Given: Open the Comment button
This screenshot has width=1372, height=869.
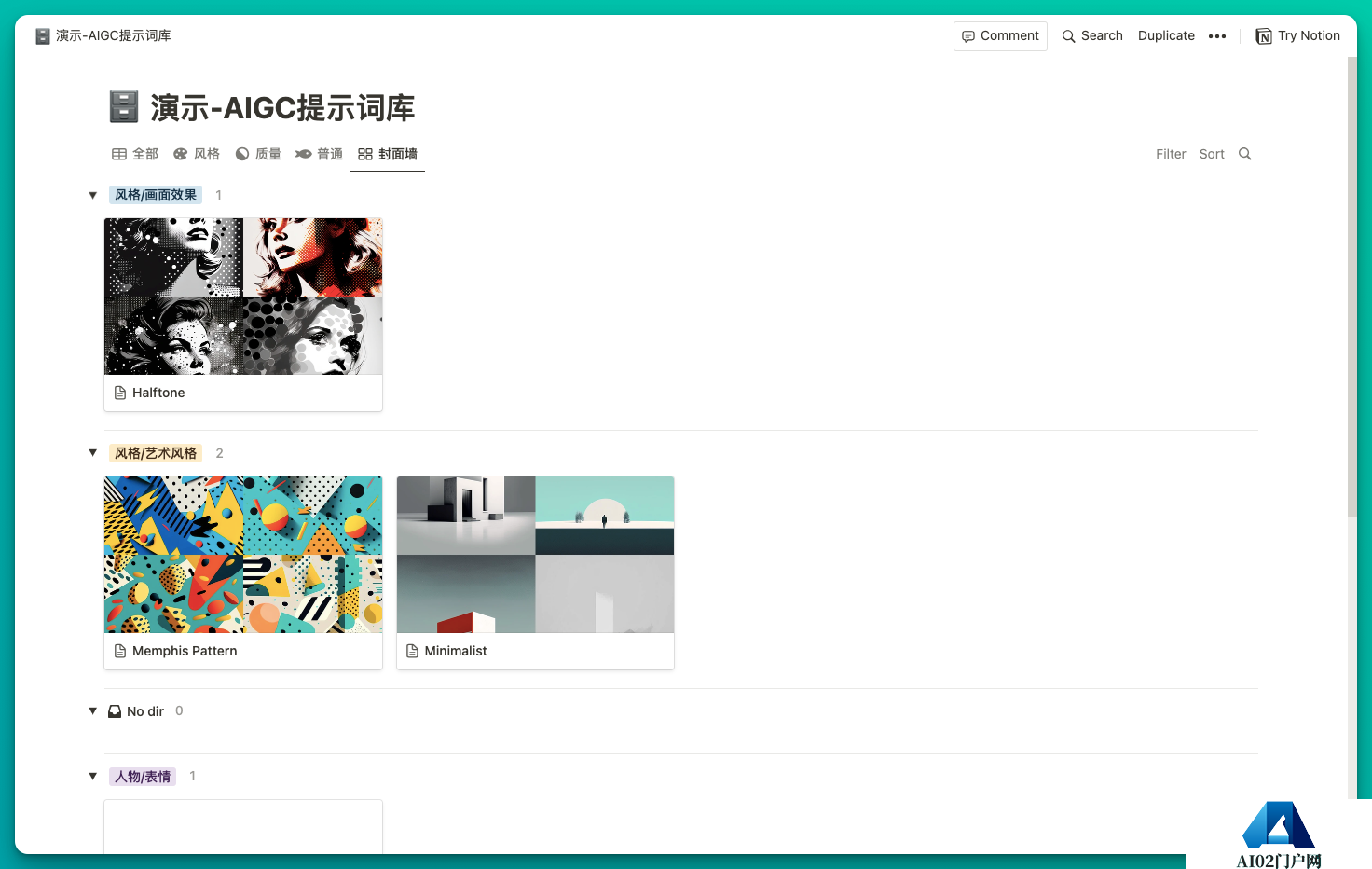Looking at the screenshot, I should (x=1000, y=36).
